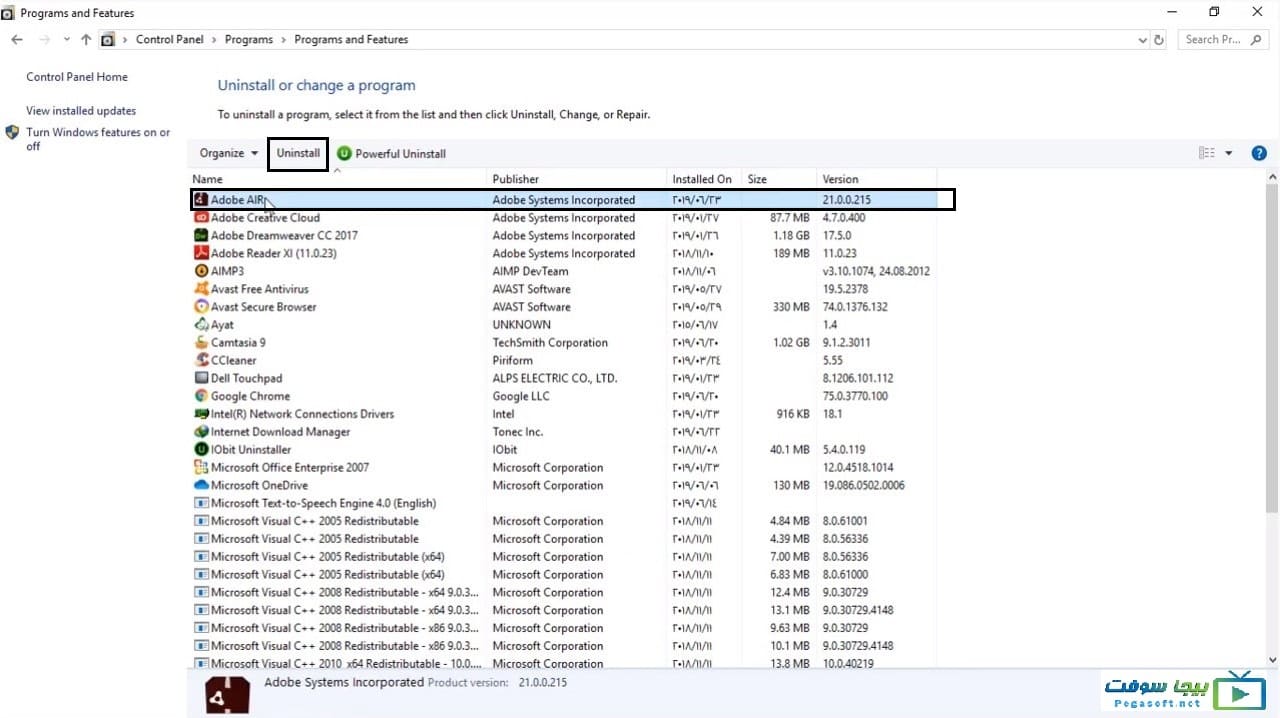This screenshot has height=718, width=1280.
Task: Click the 916 KB size cell
Action: [793, 414]
